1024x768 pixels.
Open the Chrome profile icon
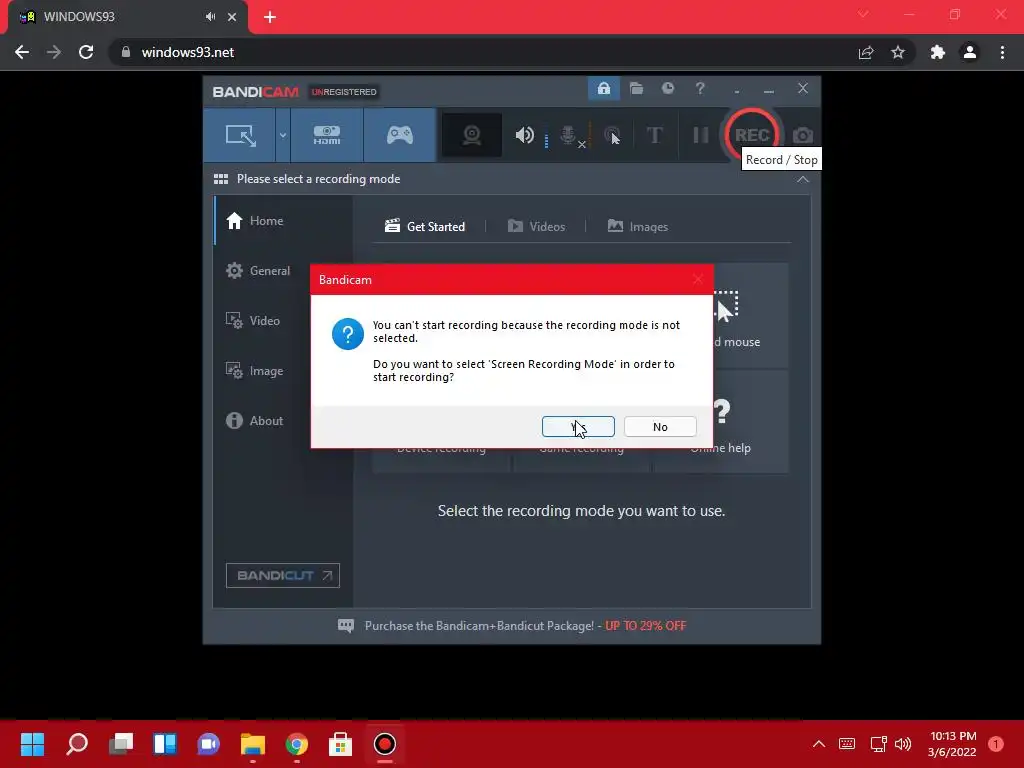tap(970, 52)
